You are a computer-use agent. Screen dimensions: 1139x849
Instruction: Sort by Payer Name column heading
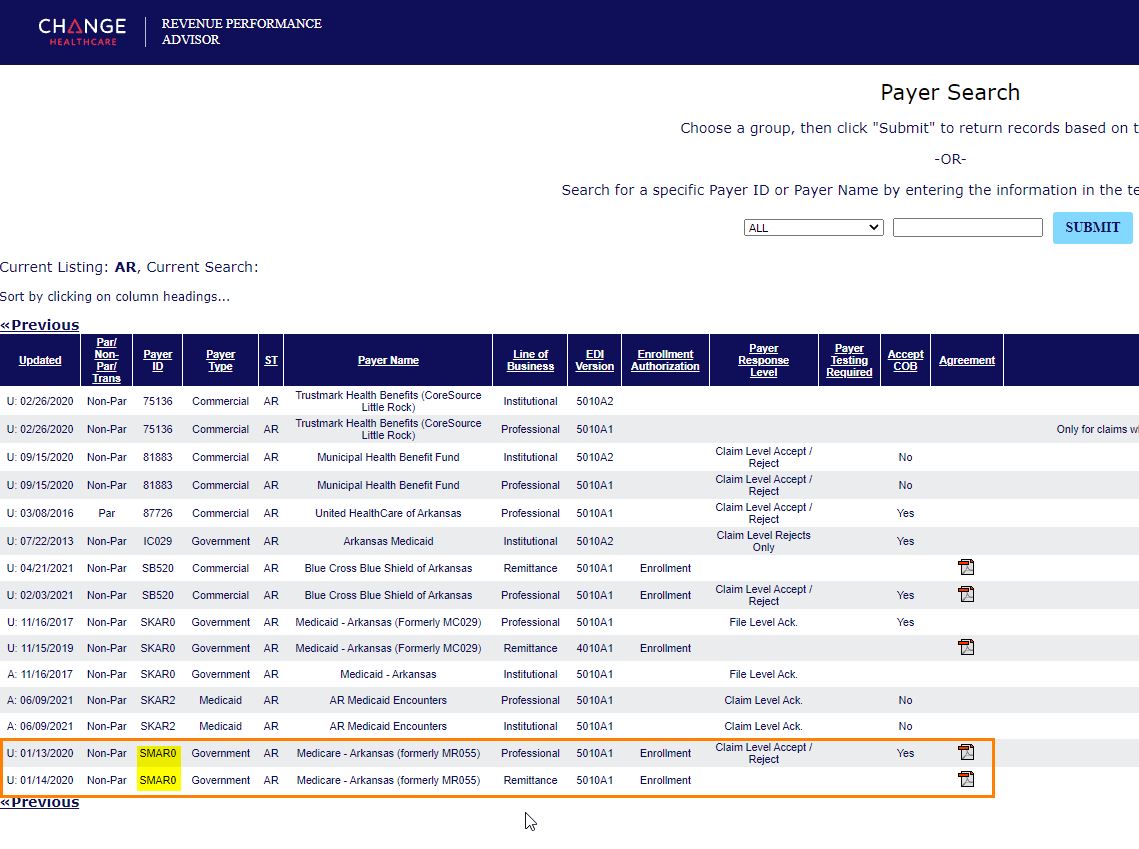[x=388, y=360]
